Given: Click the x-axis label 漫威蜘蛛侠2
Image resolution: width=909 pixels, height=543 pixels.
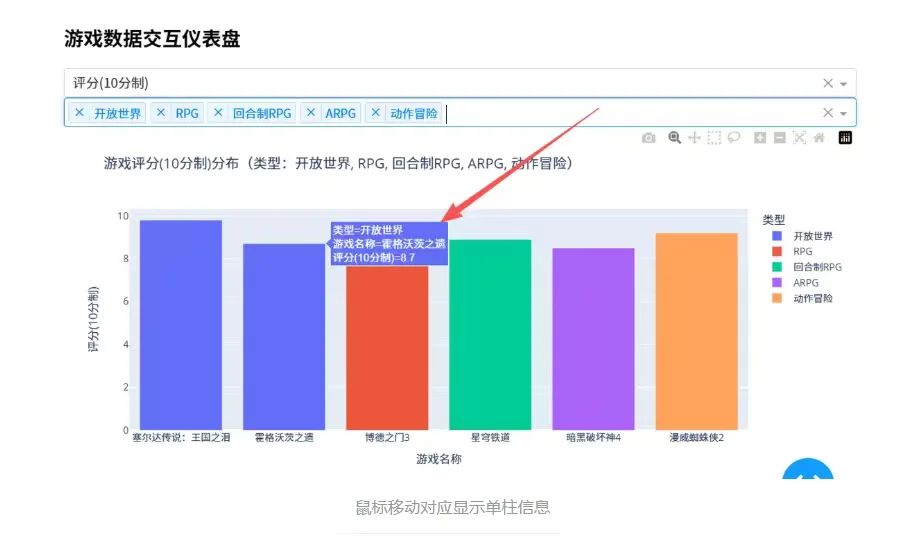Looking at the screenshot, I should point(697,438).
